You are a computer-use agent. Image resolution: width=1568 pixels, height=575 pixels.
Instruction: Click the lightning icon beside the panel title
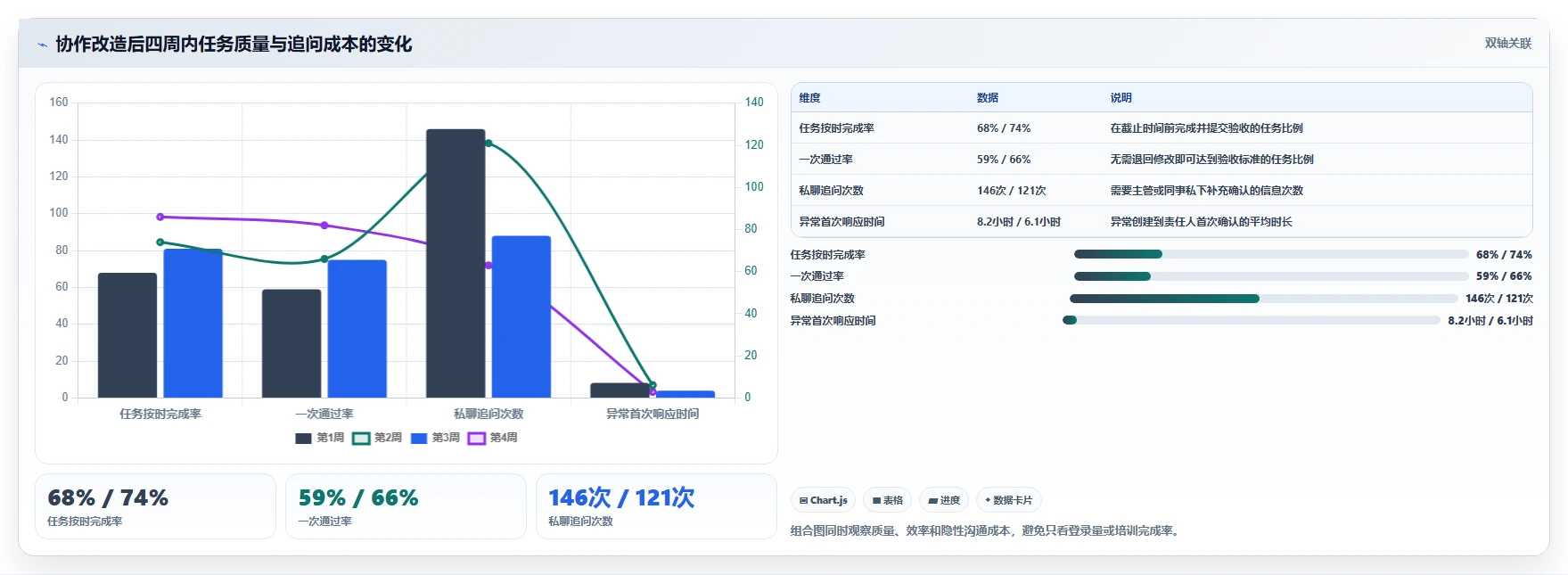(42, 45)
